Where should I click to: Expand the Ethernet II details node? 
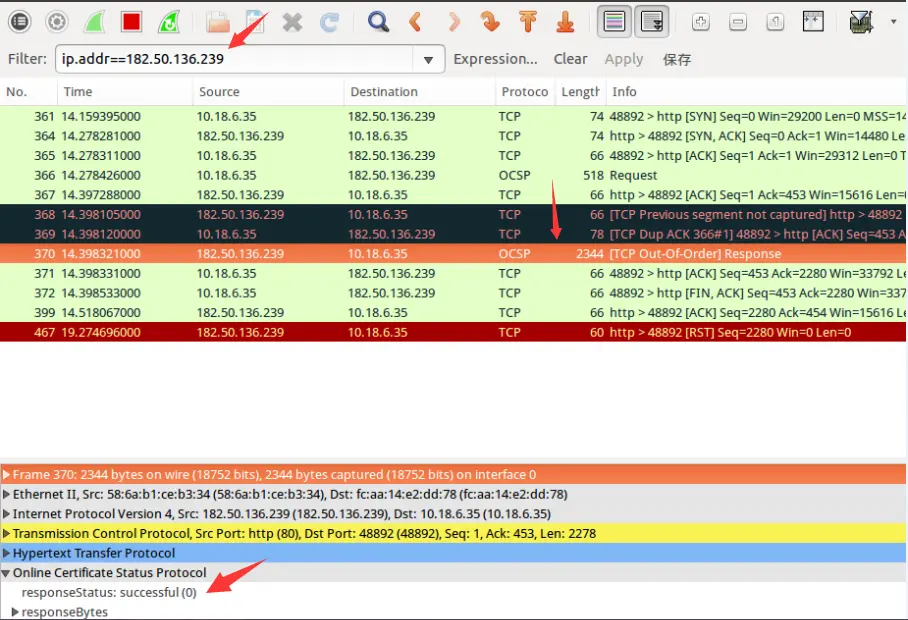coord(6,494)
